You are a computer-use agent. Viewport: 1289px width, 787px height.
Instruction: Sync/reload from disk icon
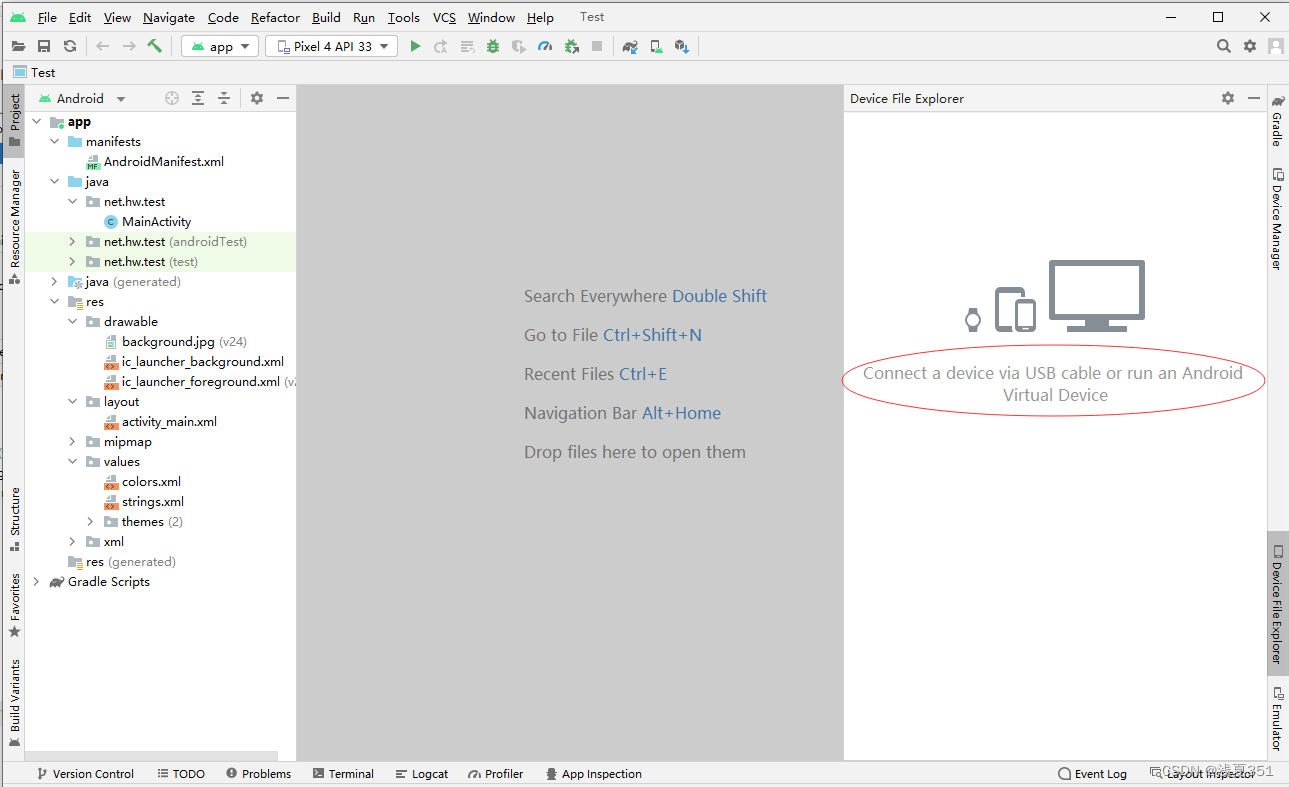click(70, 46)
